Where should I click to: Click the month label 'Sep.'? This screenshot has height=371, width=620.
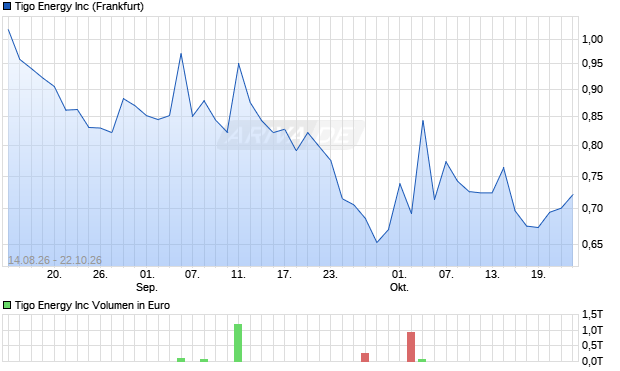[147, 287]
